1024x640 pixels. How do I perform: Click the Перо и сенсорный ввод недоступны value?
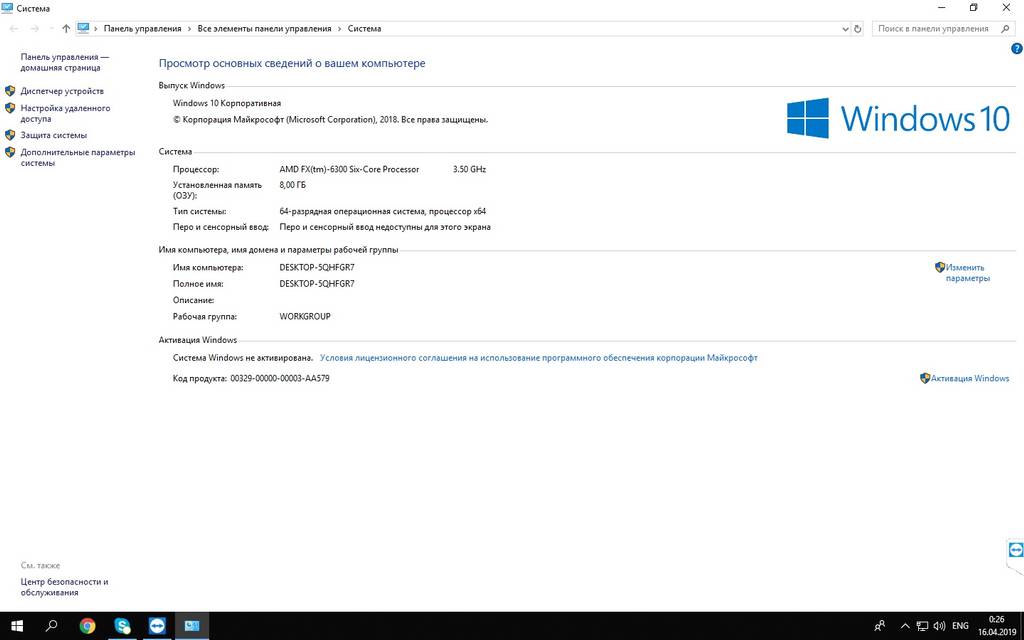[x=385, y=227]
